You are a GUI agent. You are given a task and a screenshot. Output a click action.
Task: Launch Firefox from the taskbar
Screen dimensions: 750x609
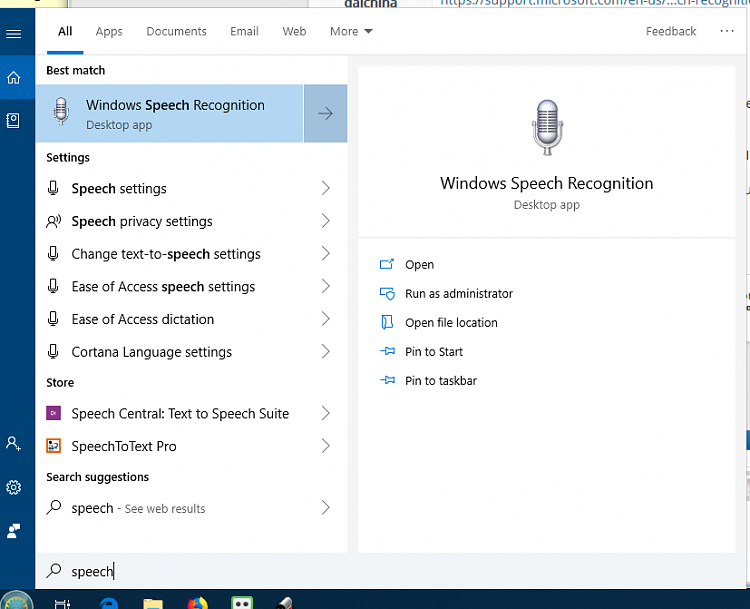[198, 603]
